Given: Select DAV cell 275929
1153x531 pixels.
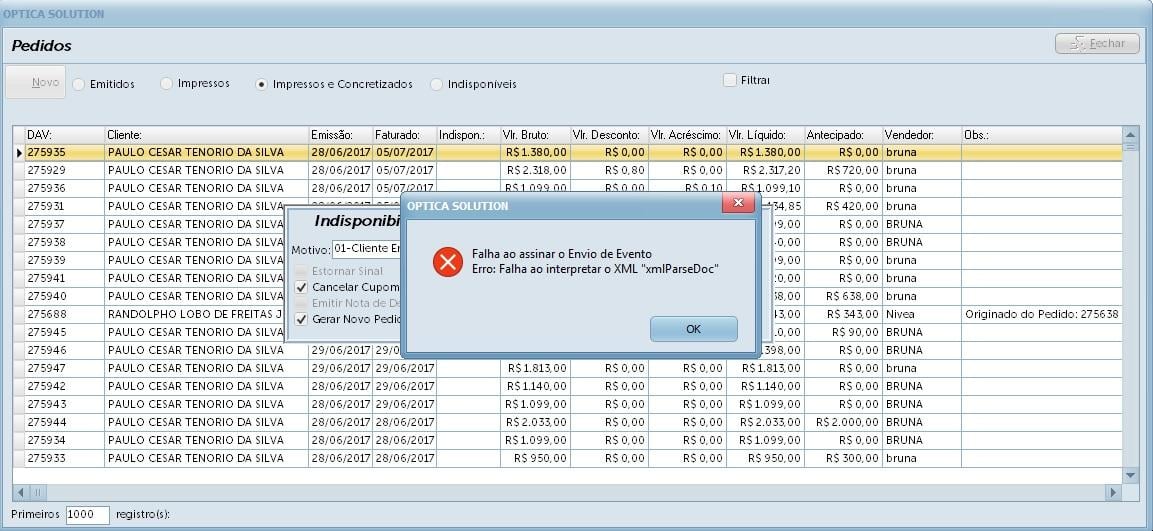Looking at the screenshot, I should coord(65,170).
